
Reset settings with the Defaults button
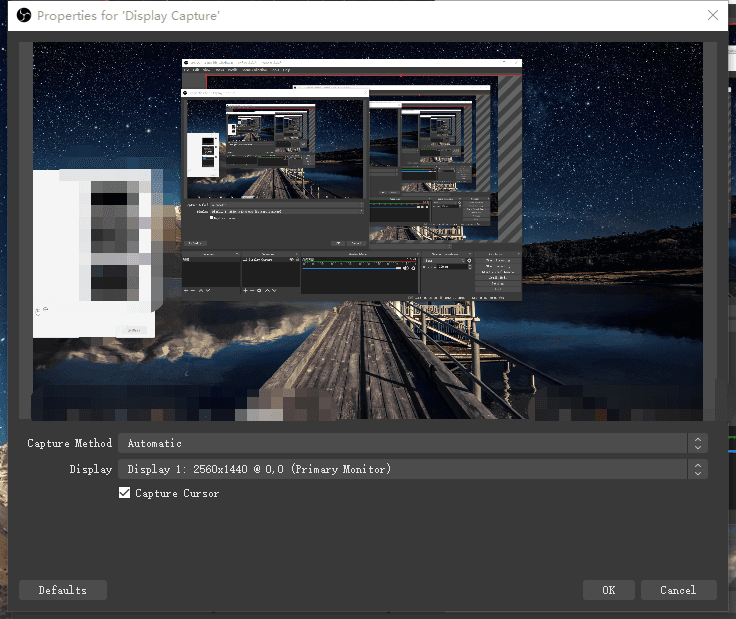pyautogui.click(x=62, y=590)
